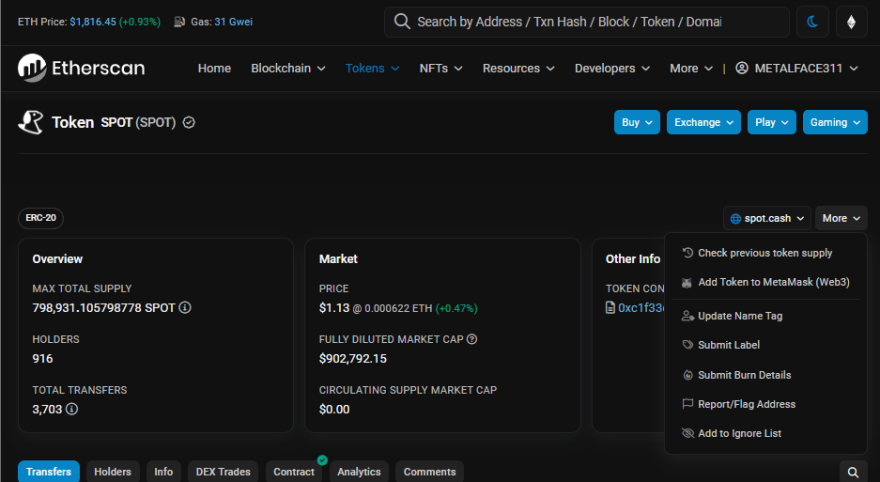Click the $1.13 price value
Screen dimensions: 880x482
[334, 307]
